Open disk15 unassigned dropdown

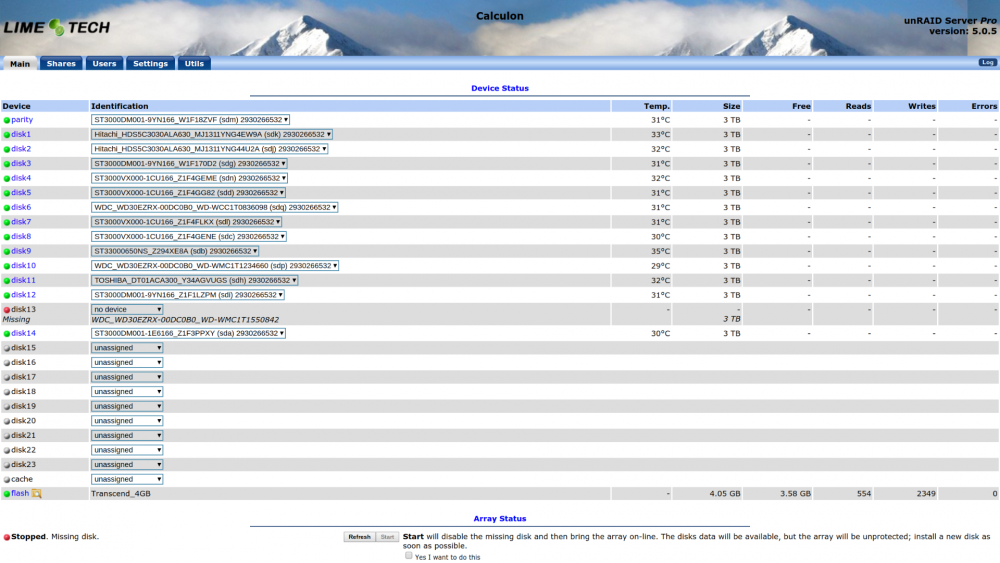click(x=127, y=348)
